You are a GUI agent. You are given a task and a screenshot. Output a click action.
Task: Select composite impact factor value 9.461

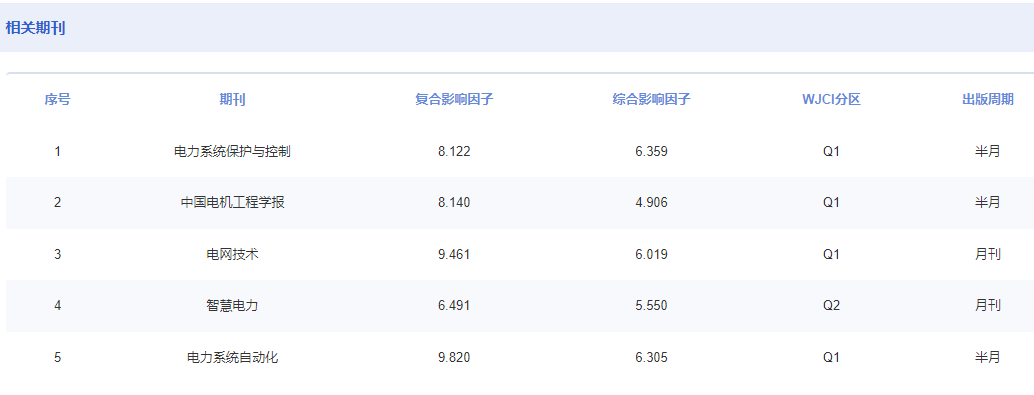click(454, 255)
